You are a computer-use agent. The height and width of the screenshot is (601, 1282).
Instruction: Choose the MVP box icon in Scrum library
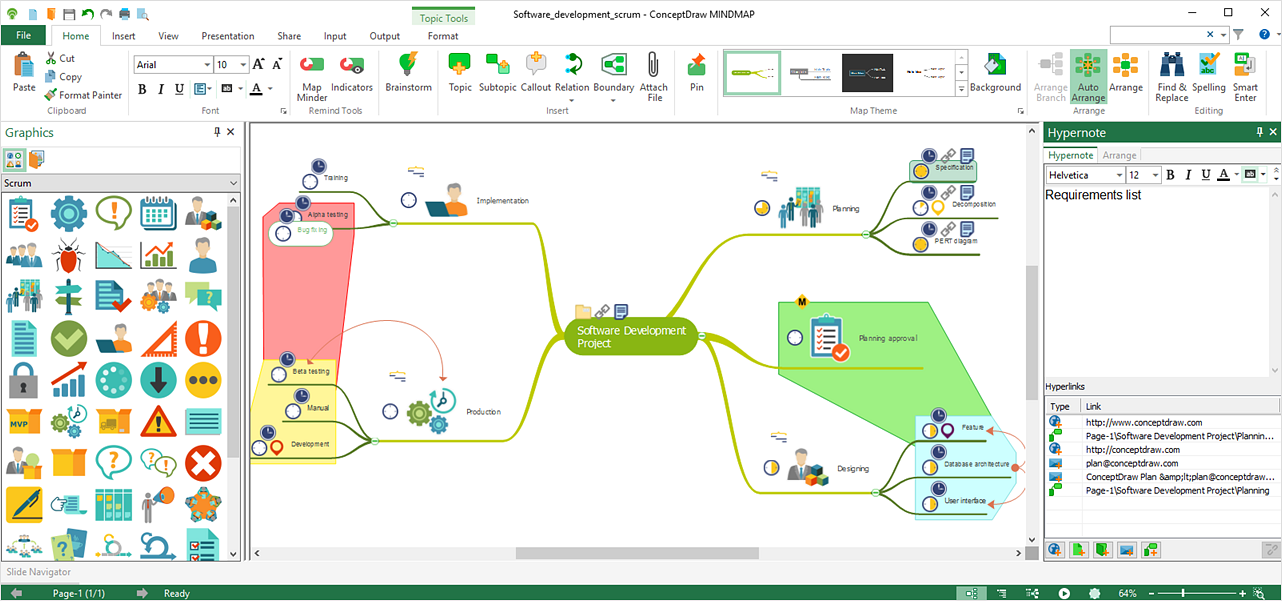24,422
